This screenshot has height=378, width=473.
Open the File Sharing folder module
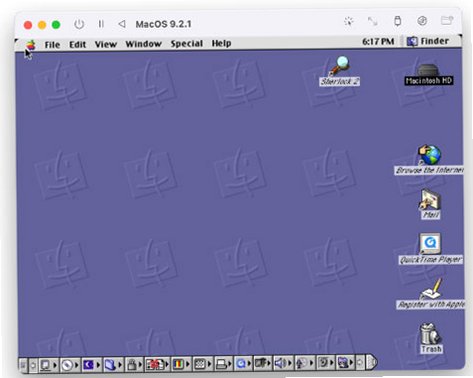(113, 364)
